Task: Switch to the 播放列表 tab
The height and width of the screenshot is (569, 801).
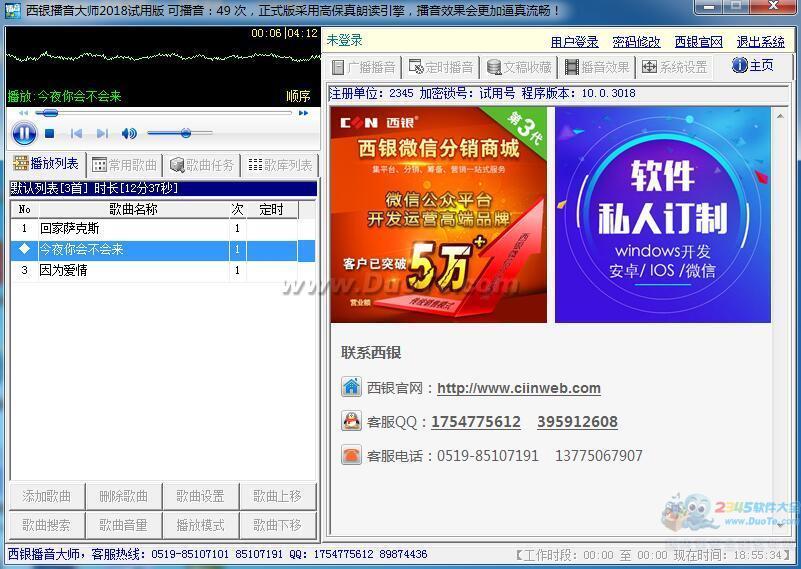Action: (x=46, y=164)
